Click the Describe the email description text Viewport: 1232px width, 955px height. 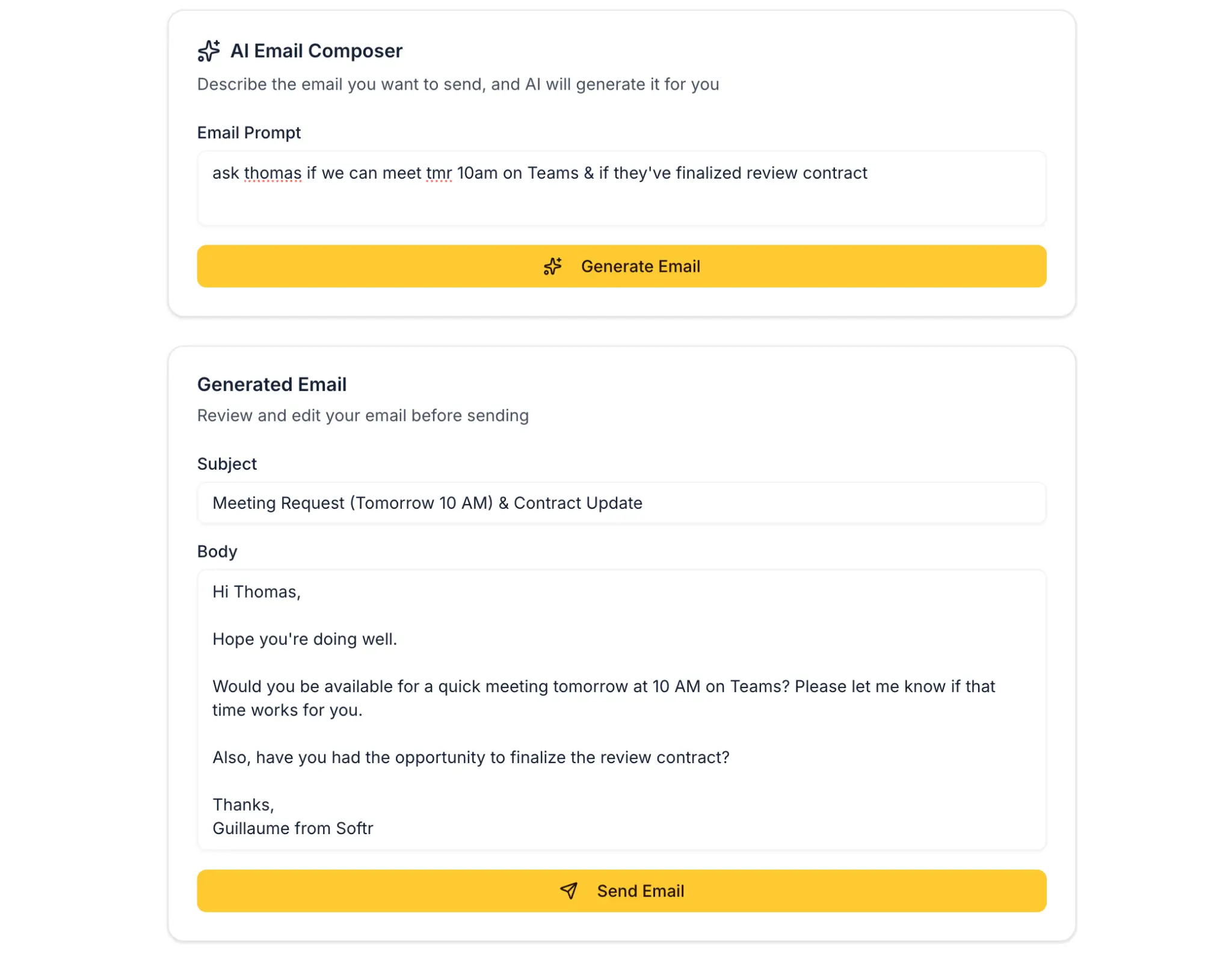(458, 84)
